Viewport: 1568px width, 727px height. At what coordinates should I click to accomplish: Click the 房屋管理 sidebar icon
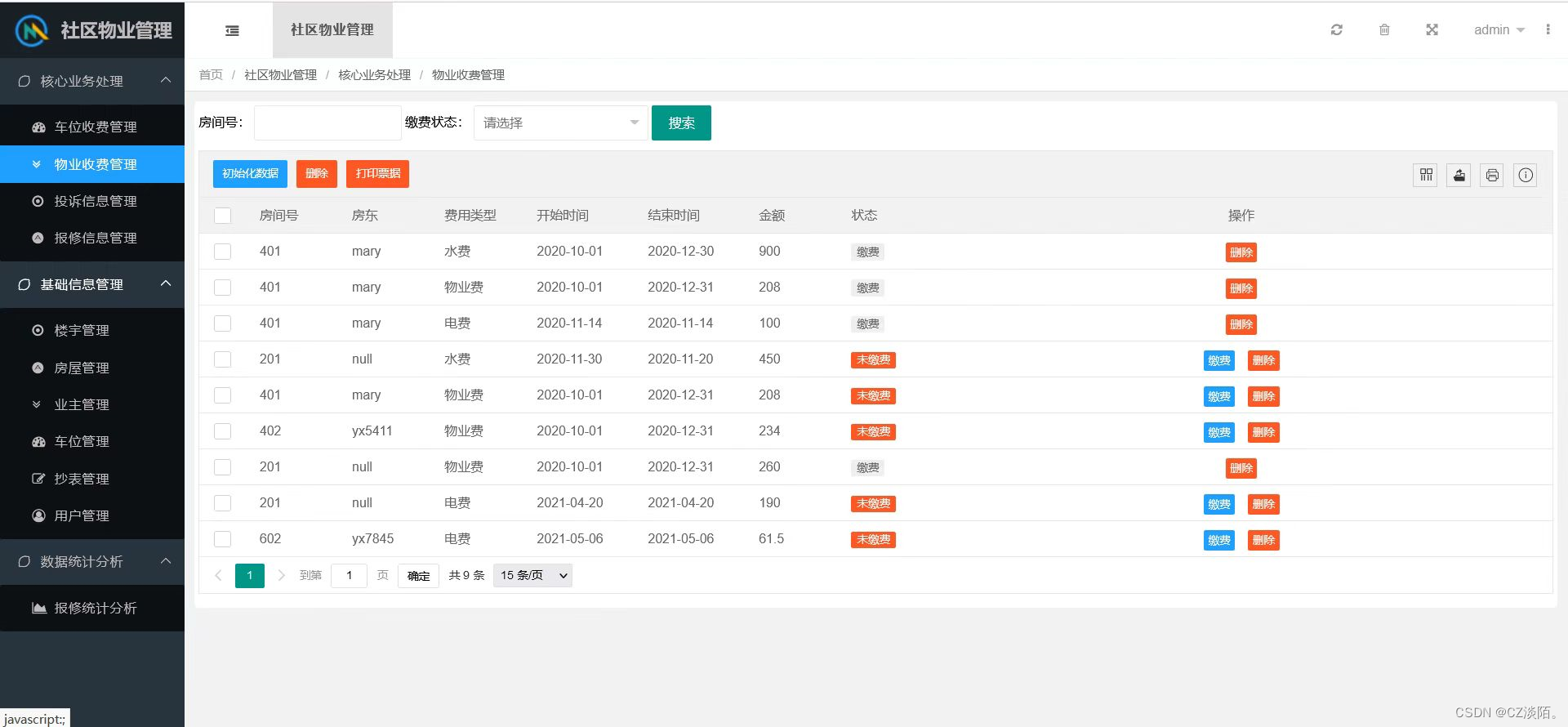pos(38,368)
